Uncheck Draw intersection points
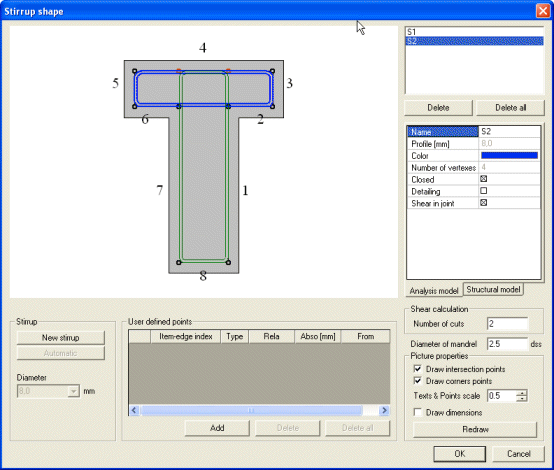 [418, 369]
